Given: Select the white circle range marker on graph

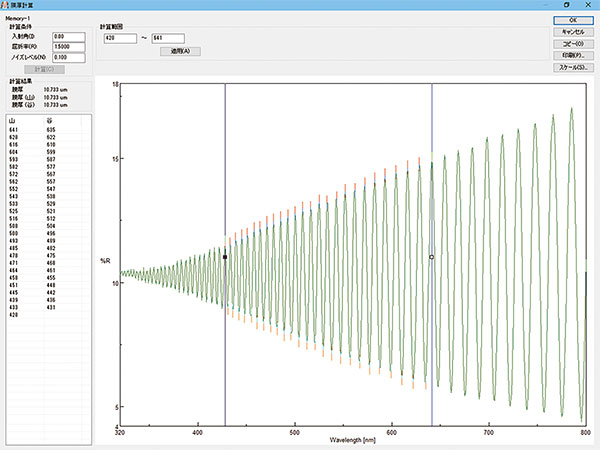Looking at the screenshot, I should tap(432, 257).
